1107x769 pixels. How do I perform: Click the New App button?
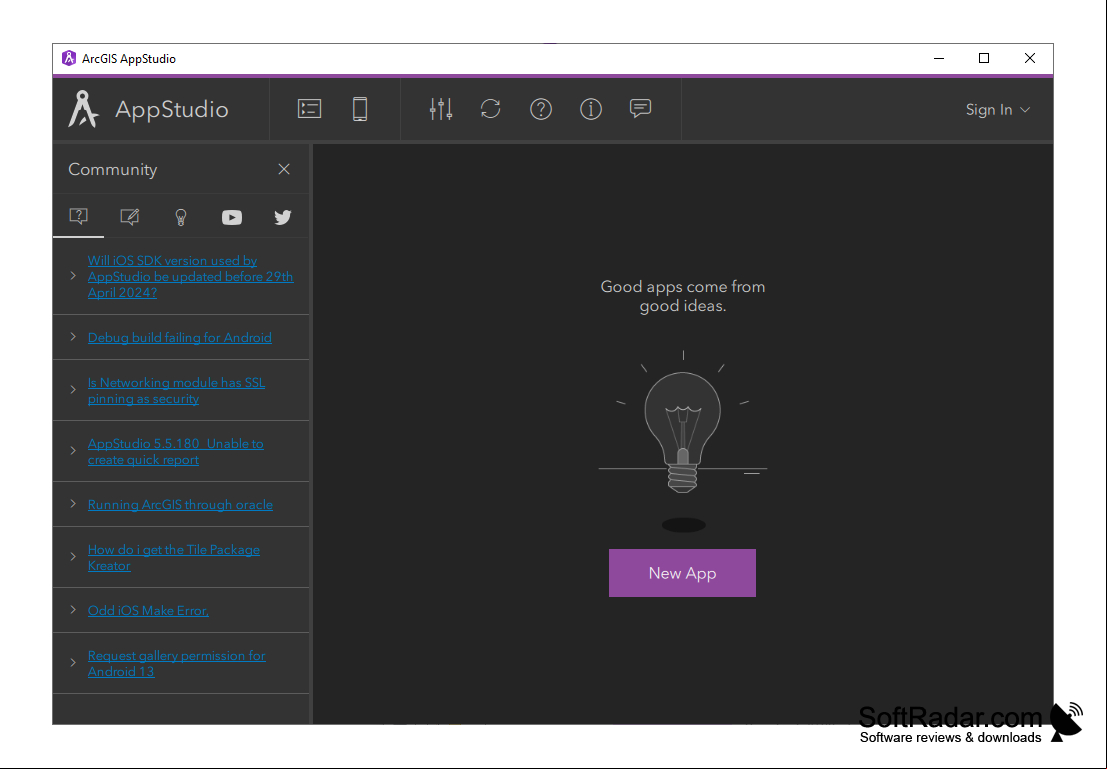pos(682,573)
